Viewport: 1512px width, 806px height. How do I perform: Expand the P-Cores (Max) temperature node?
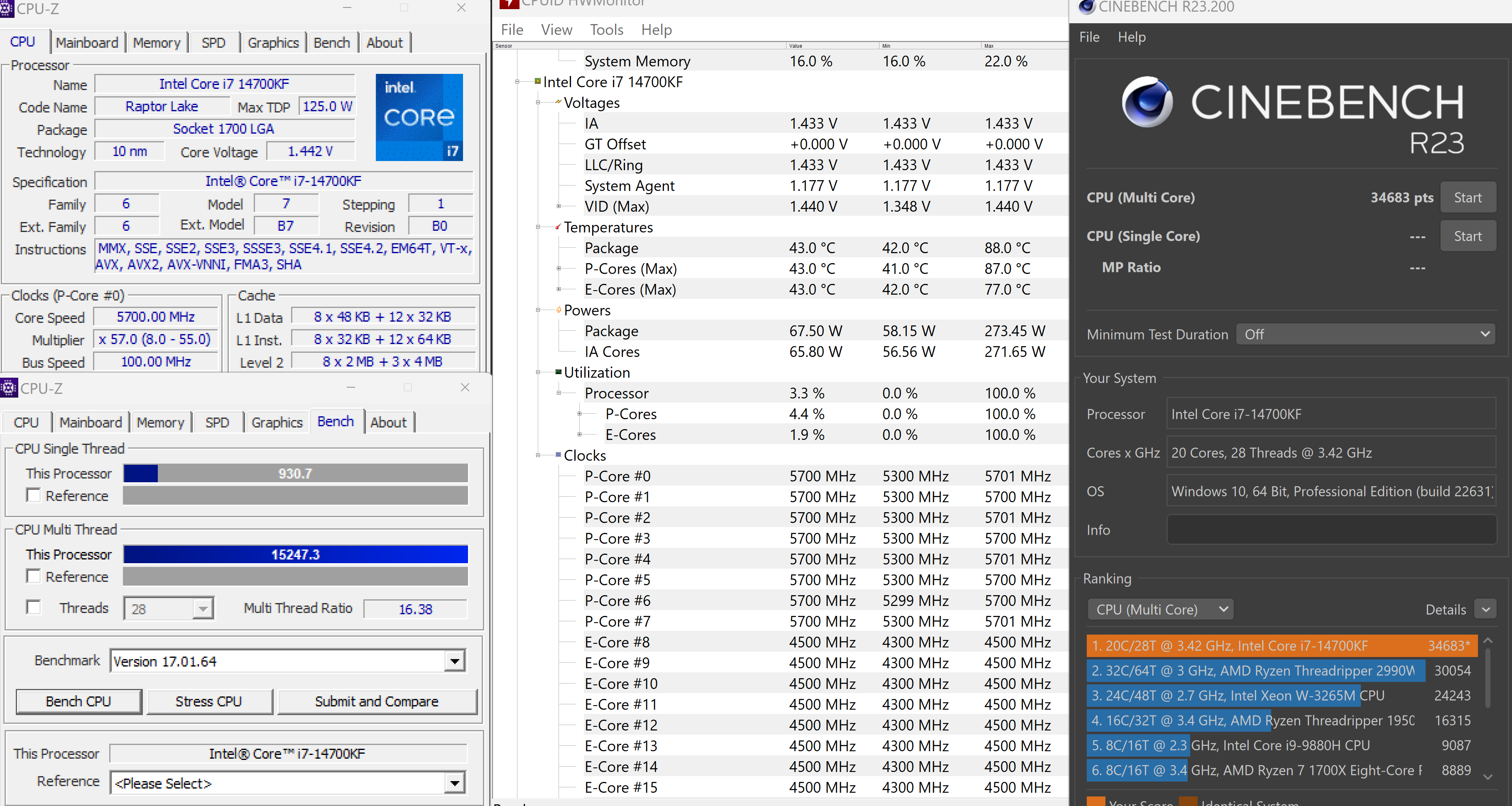coord(559,268)
